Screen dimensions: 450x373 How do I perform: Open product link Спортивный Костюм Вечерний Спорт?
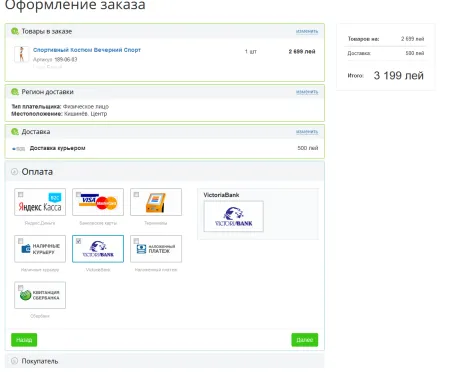coord(87,50)
